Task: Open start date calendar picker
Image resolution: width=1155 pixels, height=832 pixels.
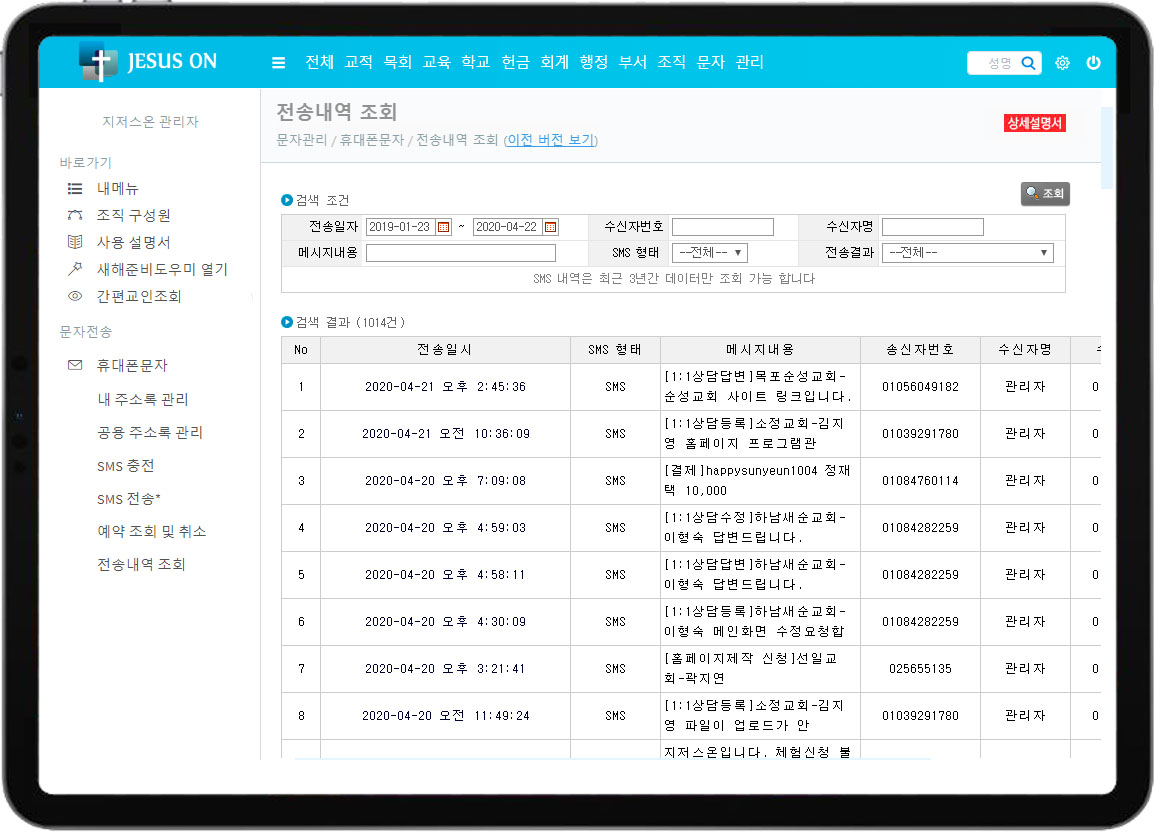Action: pyautogui.click(x=444, y=227)
